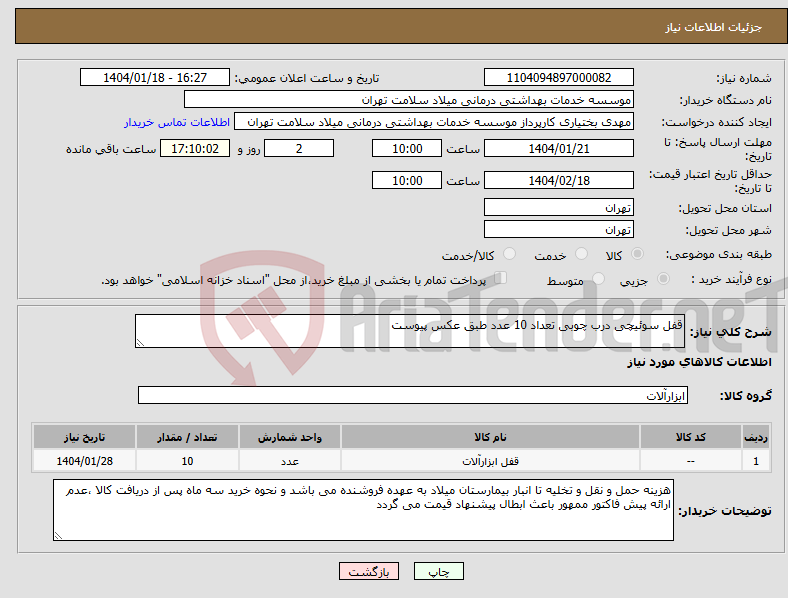The width and height of the screenshot is (788, 598).
Task: Click the بازگشت (back) button
Action: point(369,571)
